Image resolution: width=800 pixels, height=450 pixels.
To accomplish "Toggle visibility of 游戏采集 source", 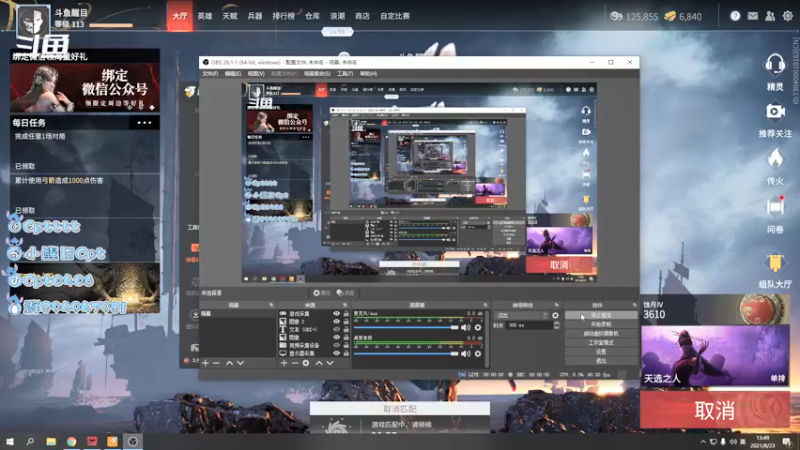I will click(336, 314).
